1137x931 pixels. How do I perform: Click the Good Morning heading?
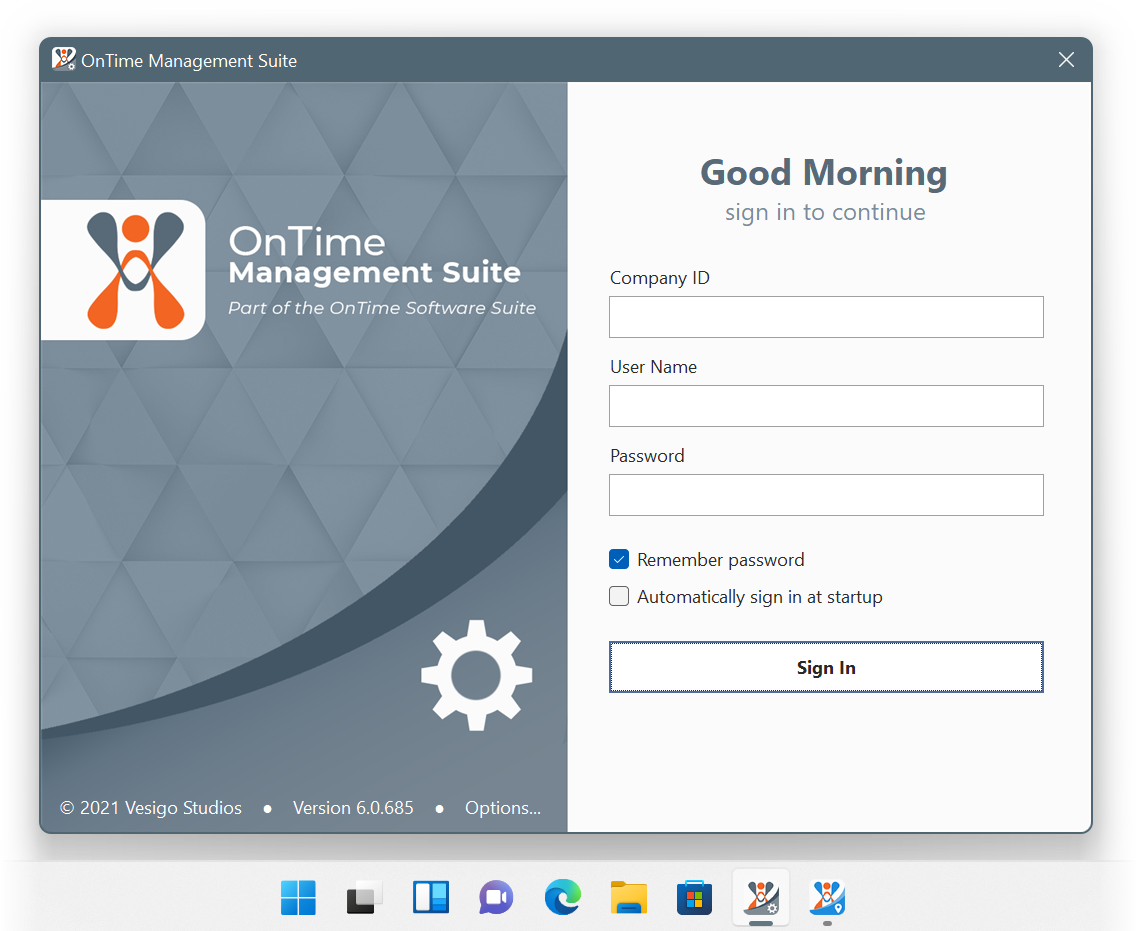click(x=824, y=173)
